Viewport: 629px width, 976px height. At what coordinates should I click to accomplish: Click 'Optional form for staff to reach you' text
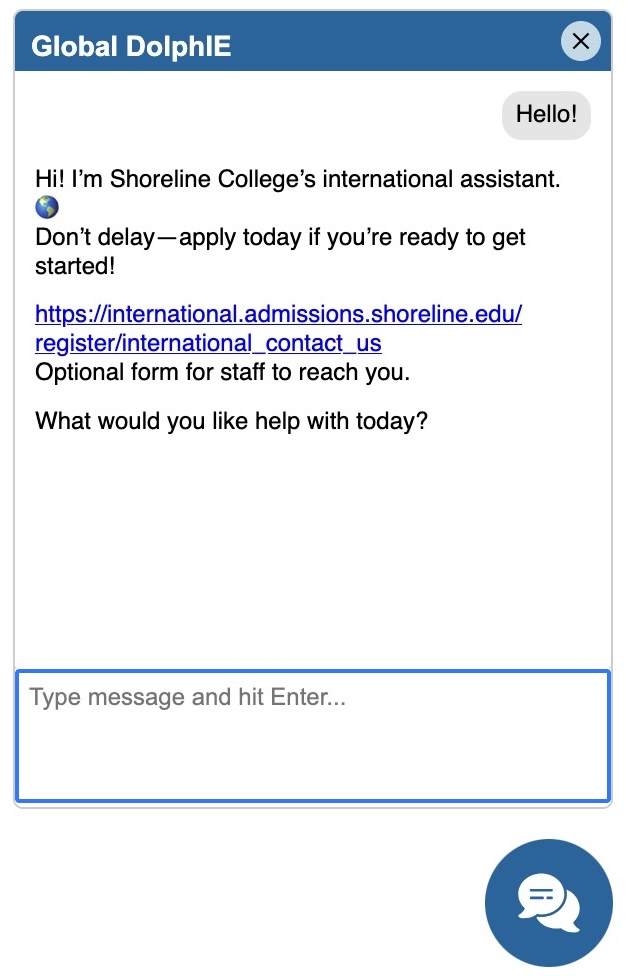[x=222, y=373]
